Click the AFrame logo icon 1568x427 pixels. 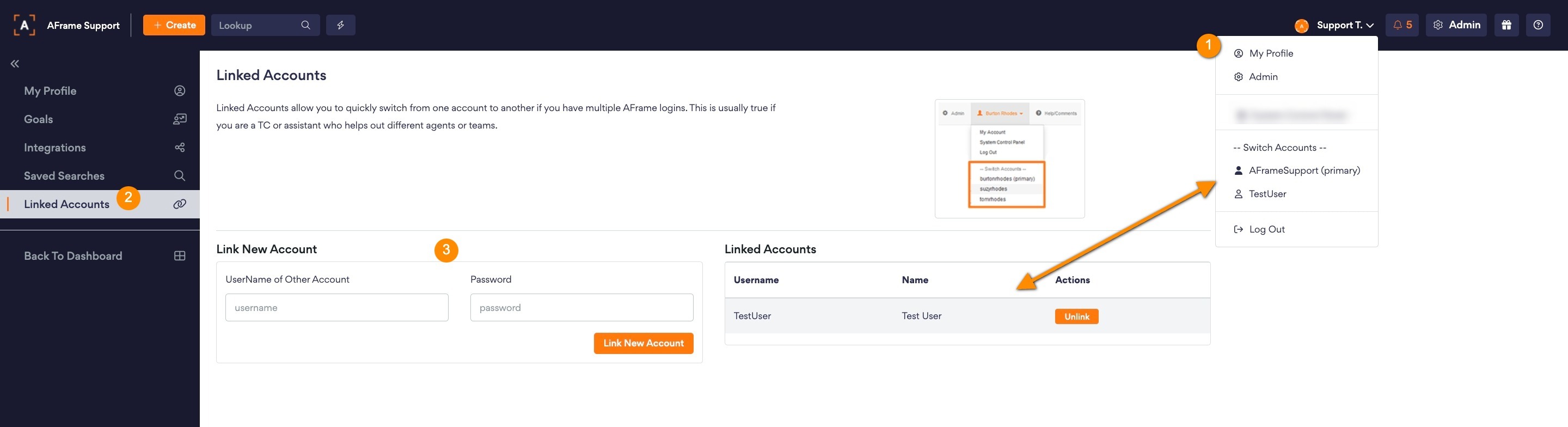coord(24,25)
